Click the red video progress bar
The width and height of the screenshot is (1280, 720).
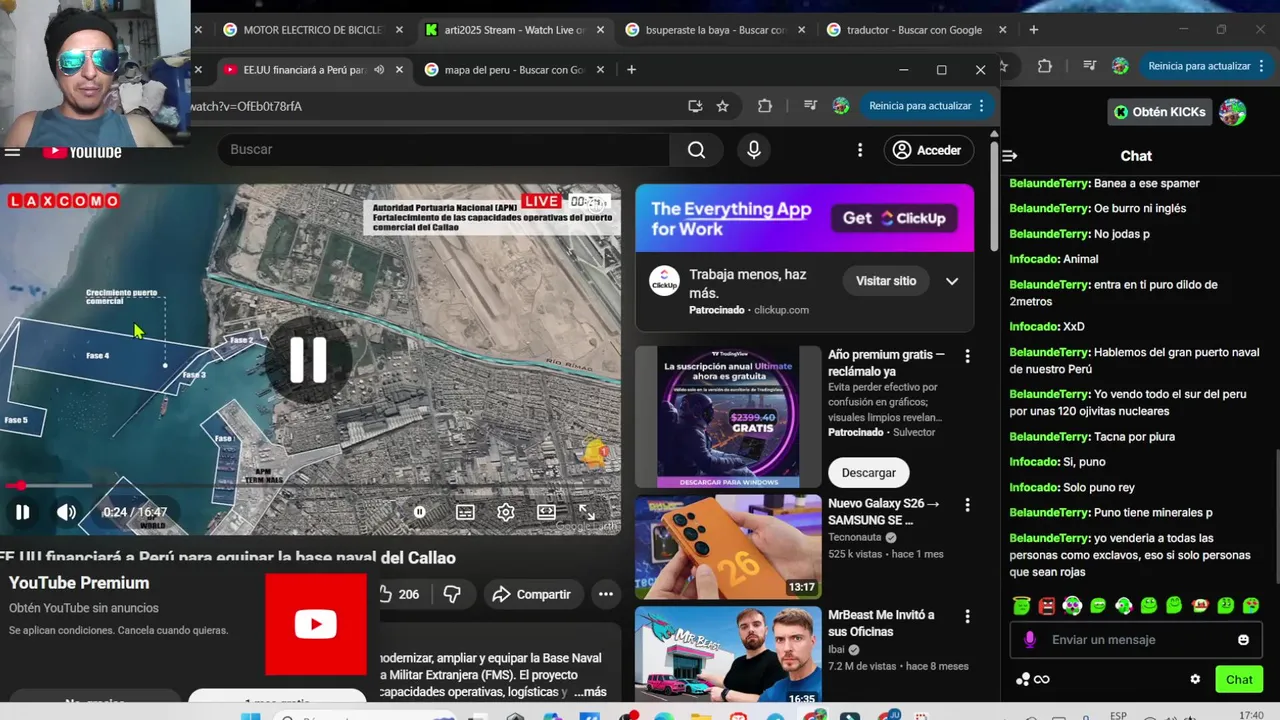[310, 486]
